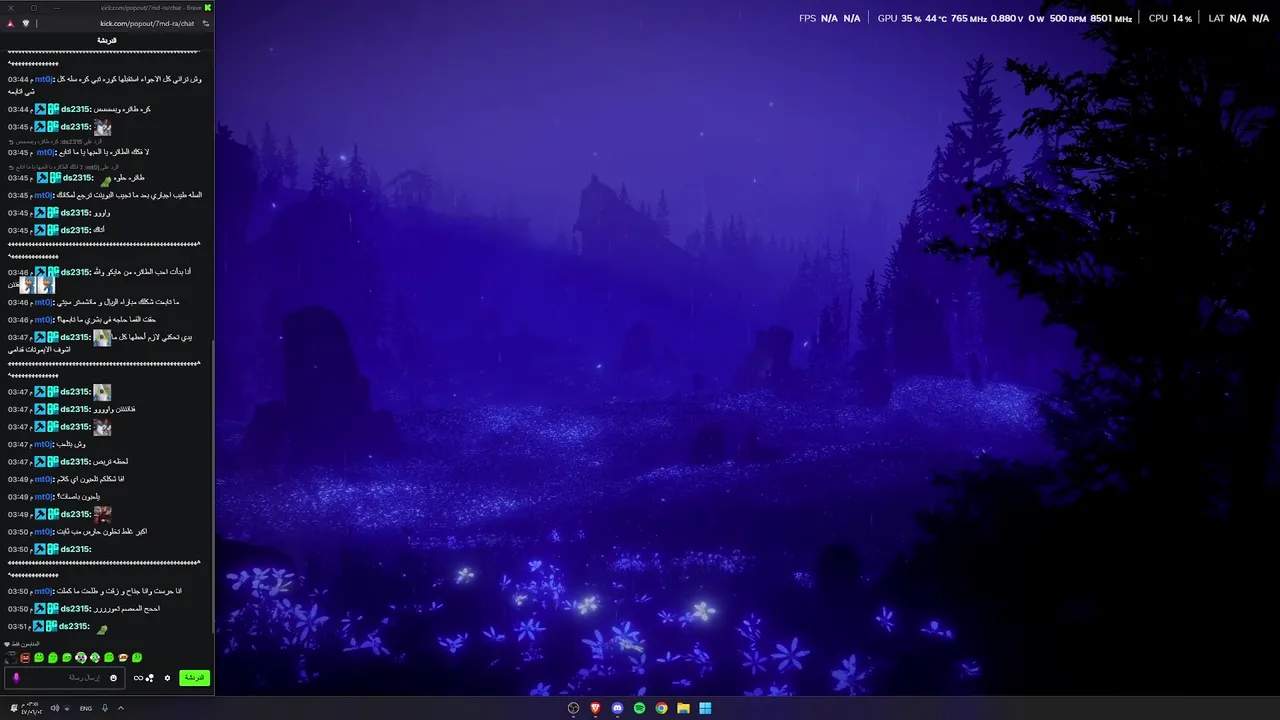Click the purple microphone icon in message box

click(16, 678)
